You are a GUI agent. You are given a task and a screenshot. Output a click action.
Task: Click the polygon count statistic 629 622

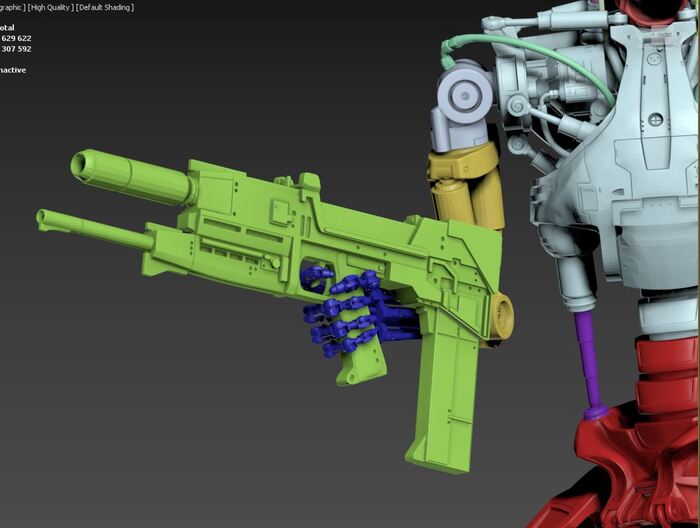click(x=18, y=38)
